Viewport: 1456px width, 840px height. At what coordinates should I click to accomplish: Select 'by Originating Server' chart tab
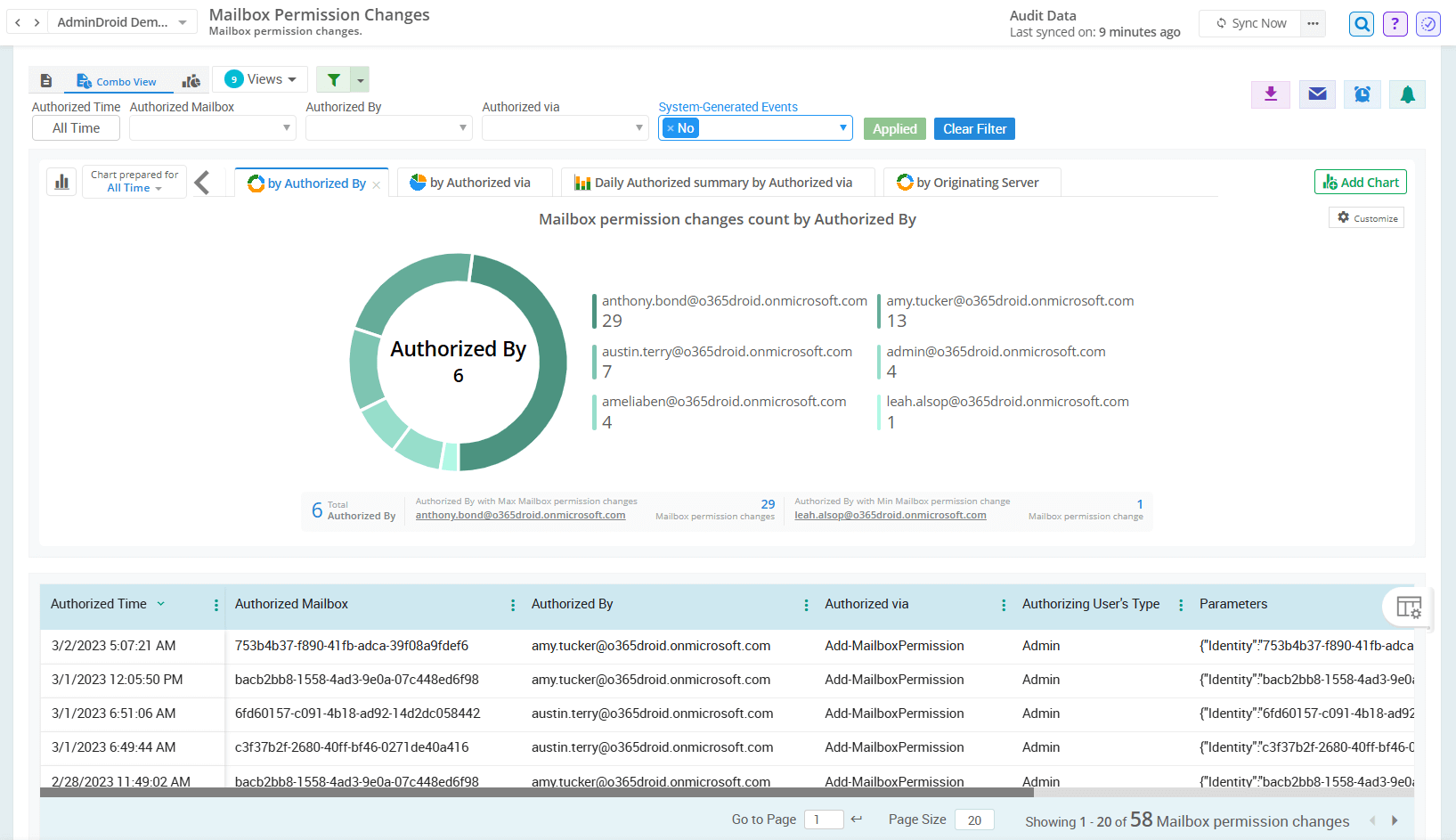pyautogui.click(x=972, y=183)
